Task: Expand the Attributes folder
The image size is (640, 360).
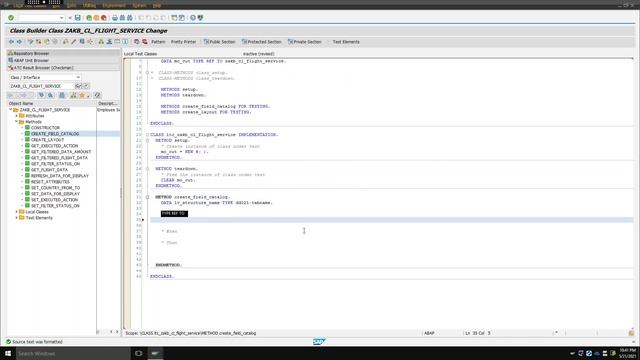Action: (17, 116)
